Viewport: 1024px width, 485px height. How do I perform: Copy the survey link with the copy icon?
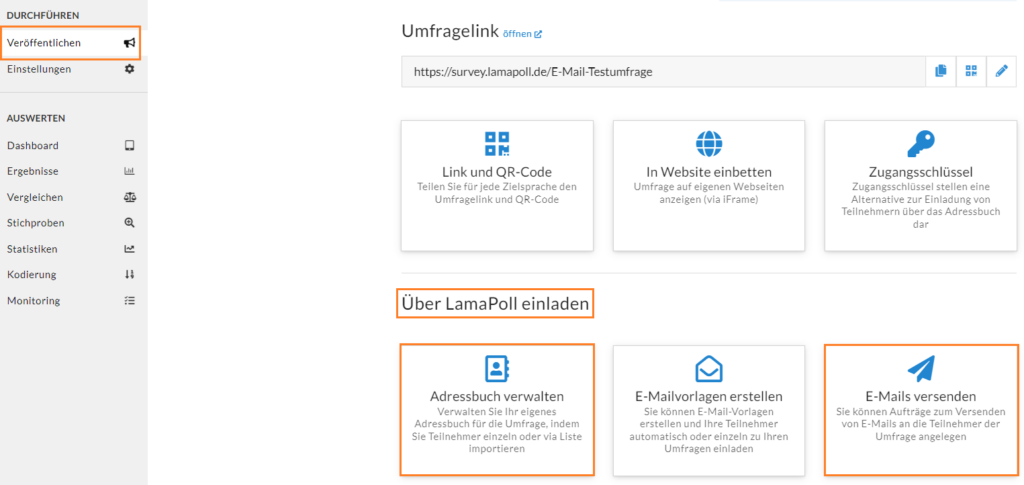pos(940,72)
